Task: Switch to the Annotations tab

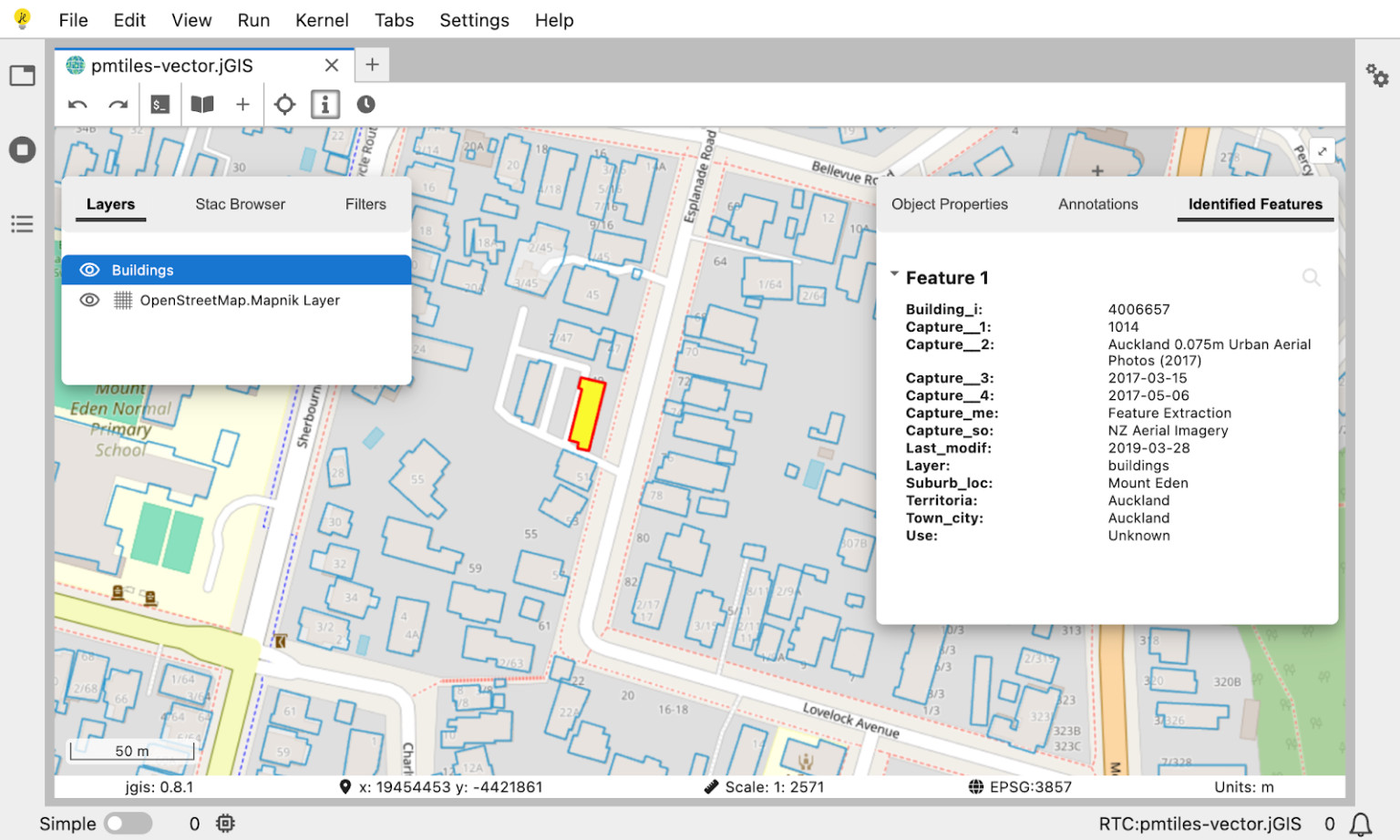Action: [x=1097, y=204]
